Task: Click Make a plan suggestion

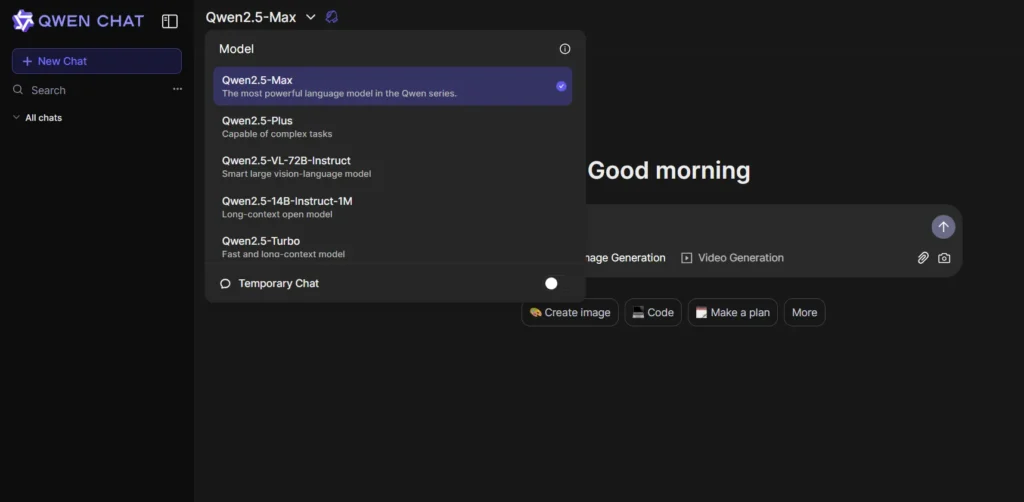Action: [x=733, y=312]
